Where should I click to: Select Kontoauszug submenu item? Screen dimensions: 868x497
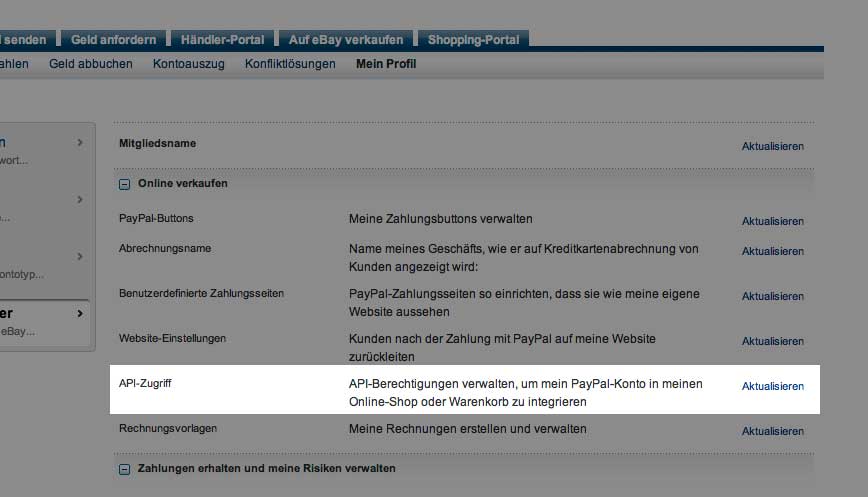point(189,64)
